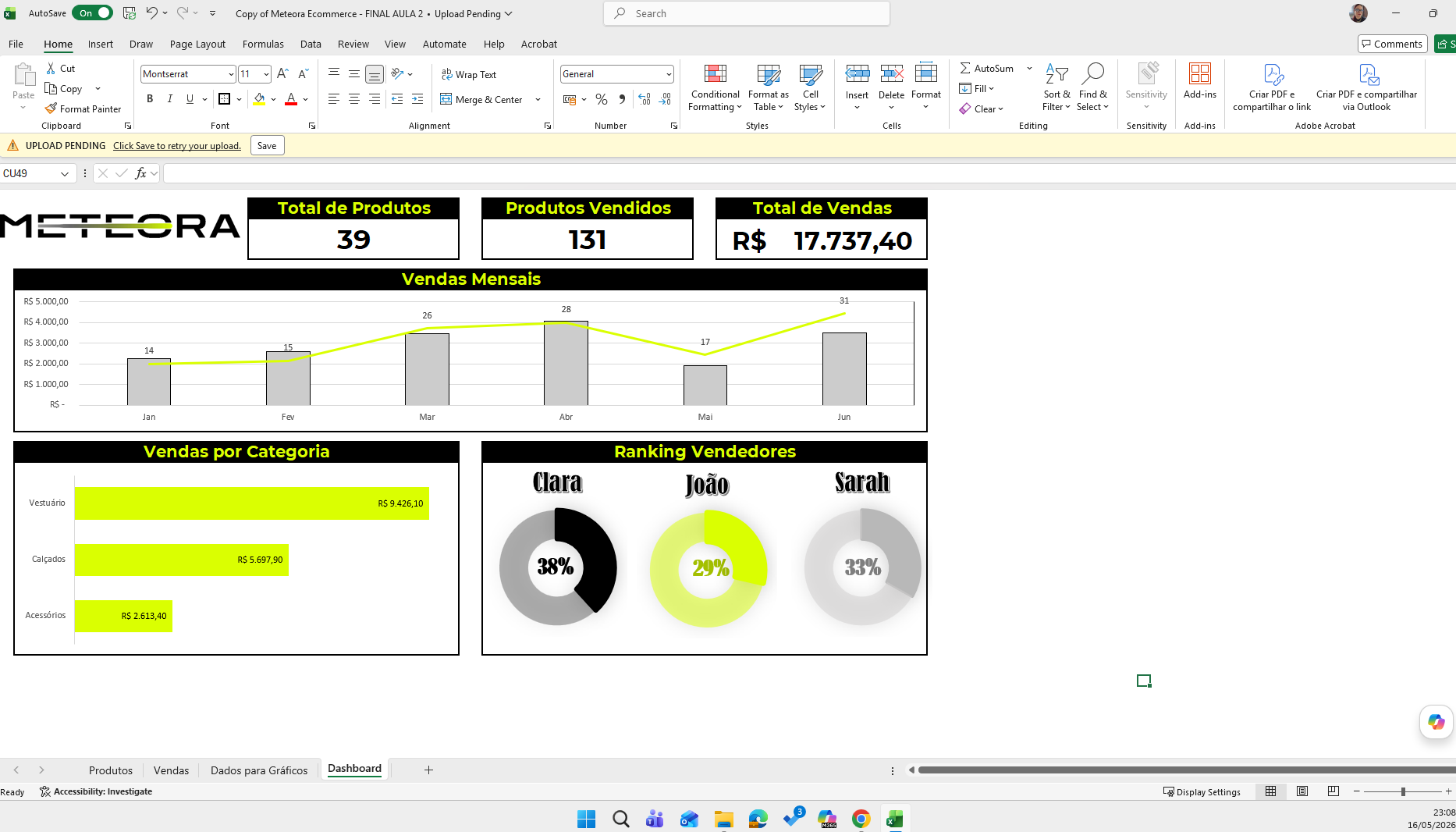Click in the Name Box showing CU49

pyautogui.click(x=30, y=174)
